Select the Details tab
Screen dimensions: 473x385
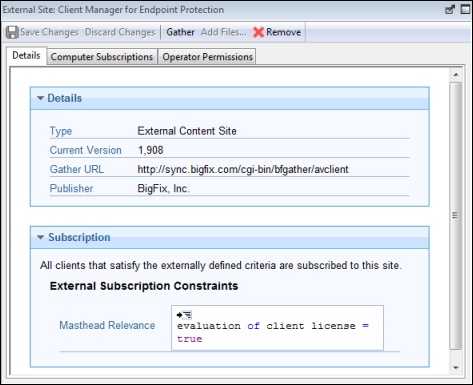click(26, 55)
